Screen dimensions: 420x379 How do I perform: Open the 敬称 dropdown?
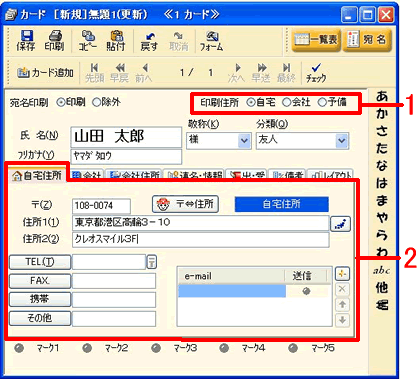pyautogui.click(x=244, y=140)
